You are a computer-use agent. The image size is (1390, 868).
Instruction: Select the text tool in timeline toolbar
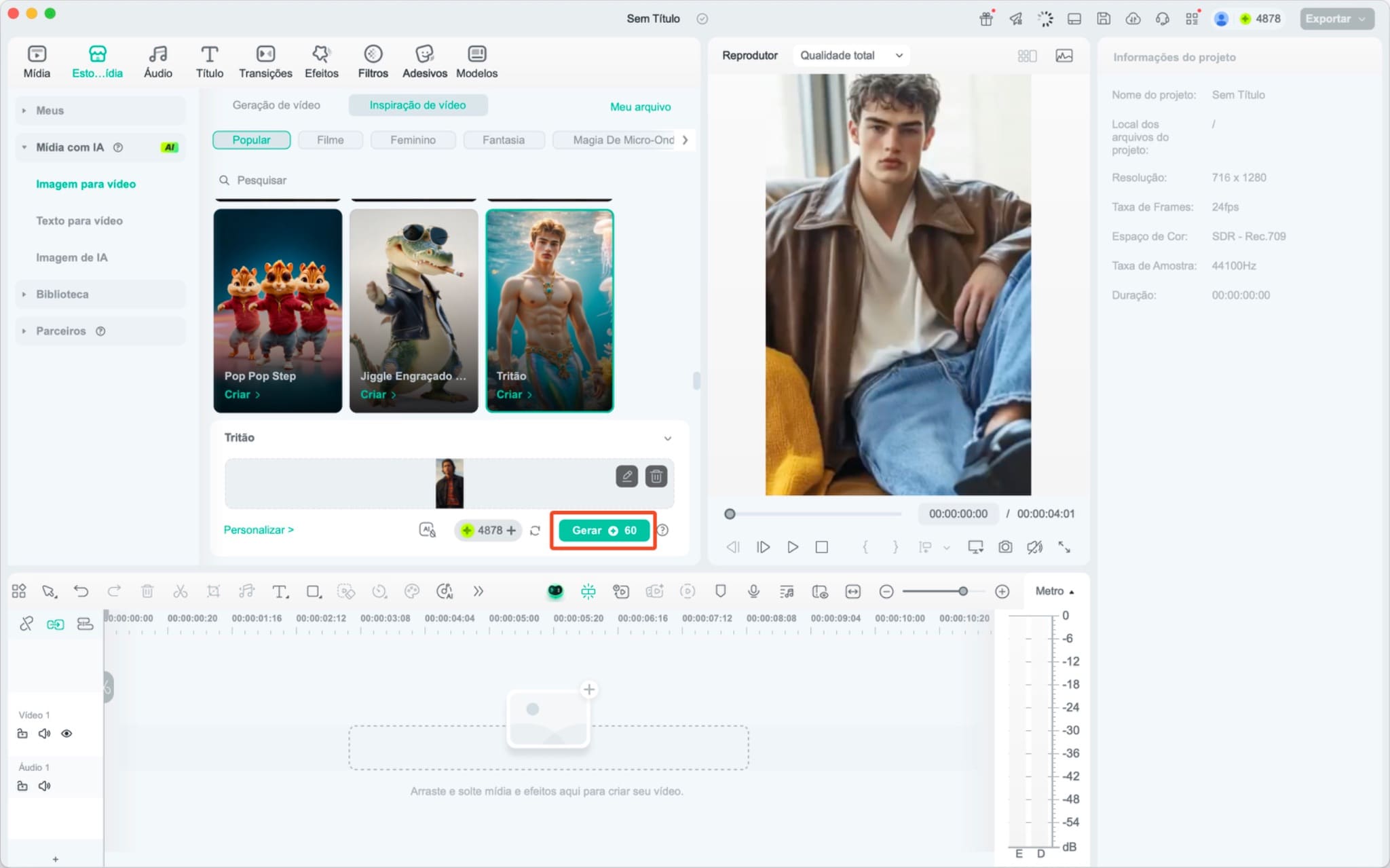pyautogui.click(x=280, y=591)
